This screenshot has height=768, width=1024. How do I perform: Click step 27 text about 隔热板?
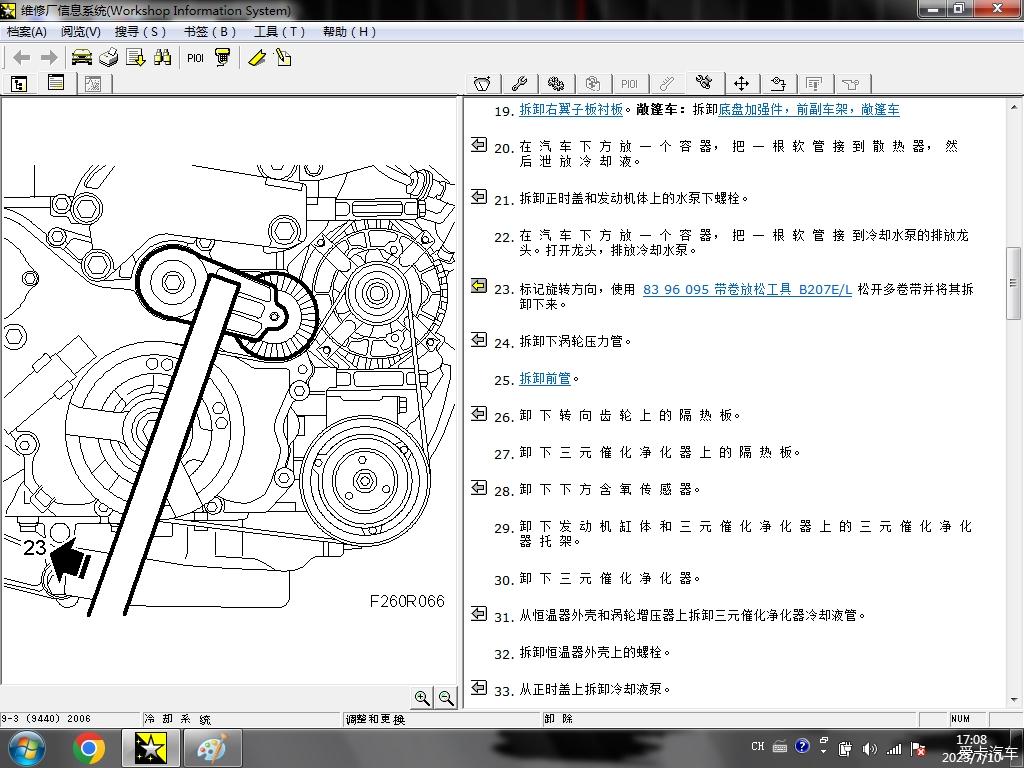[660, 453]
